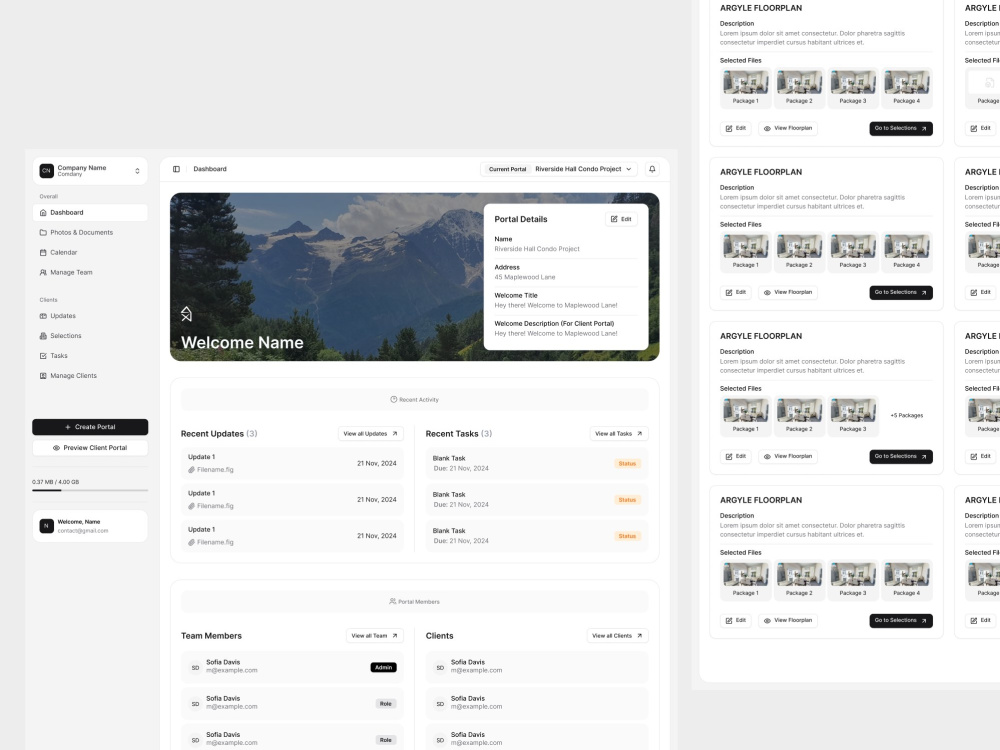Toggle the sidebar panel icon beside Dashboard

click(176, 169)
